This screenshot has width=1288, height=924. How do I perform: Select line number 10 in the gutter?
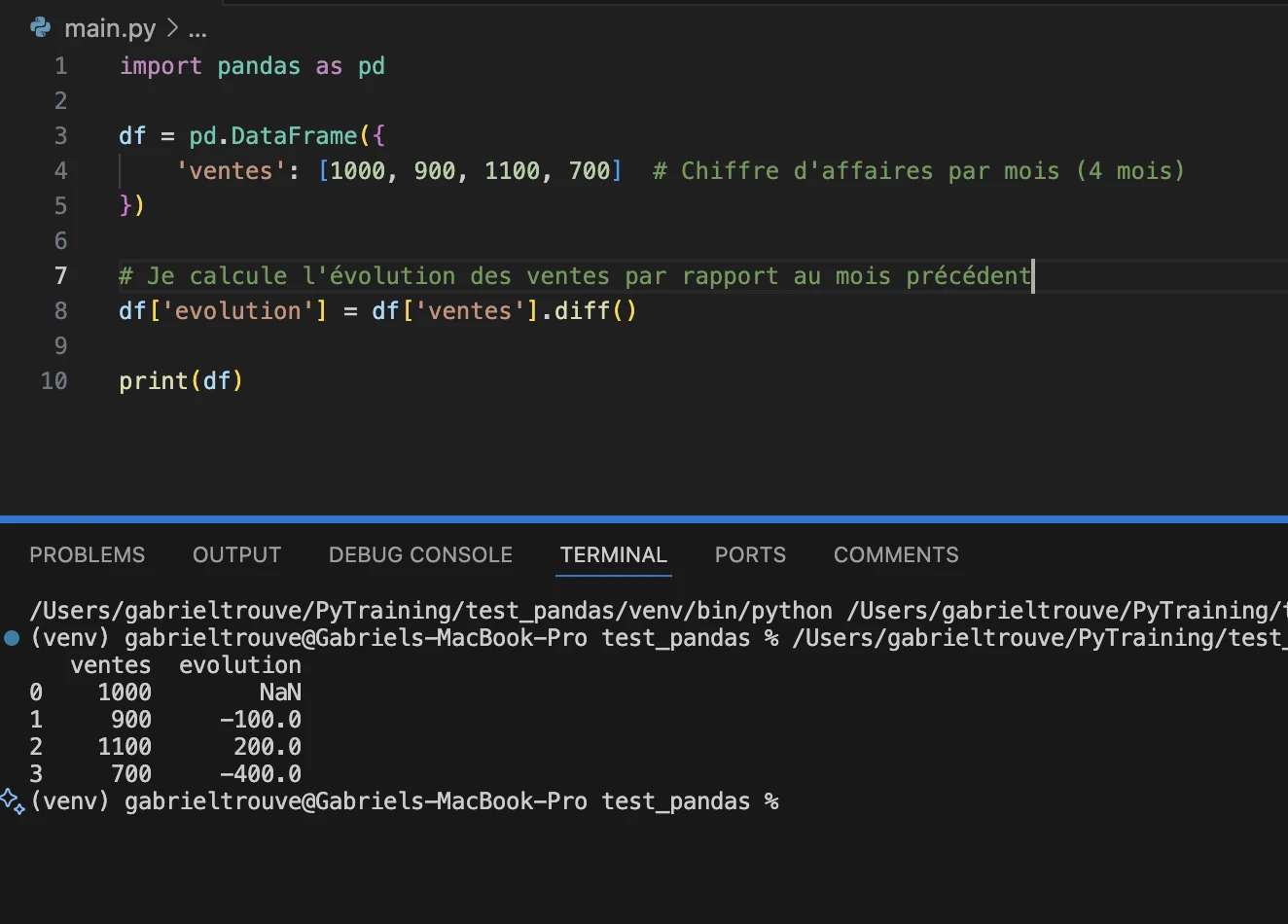coord(54,381)
